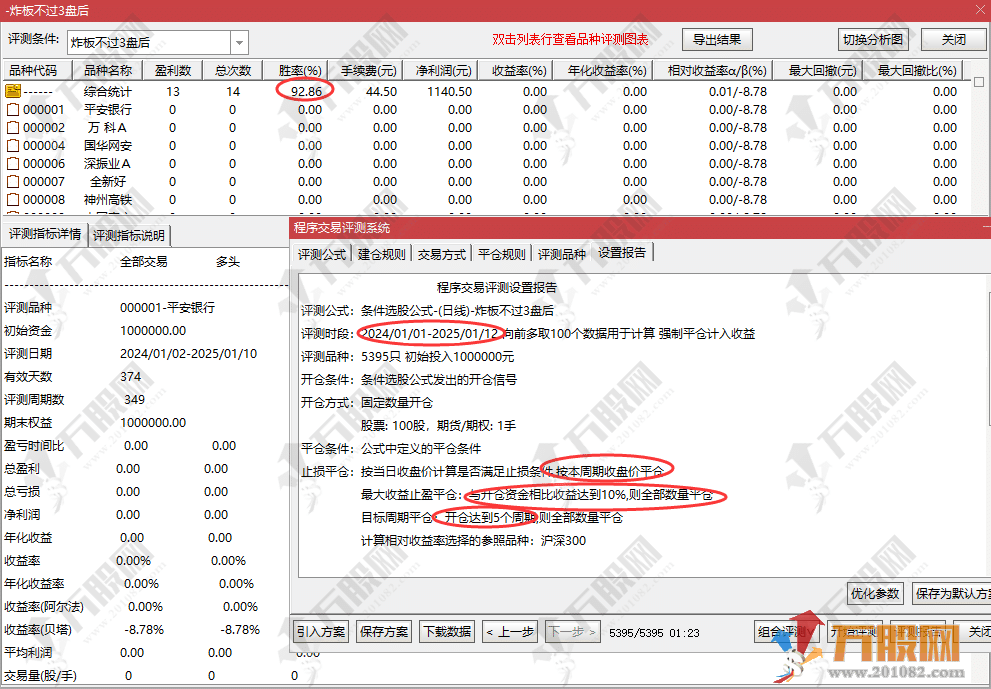991x689 pixels.
Task: Click the 导出结果 button
Action: click(x=717, y=40)
